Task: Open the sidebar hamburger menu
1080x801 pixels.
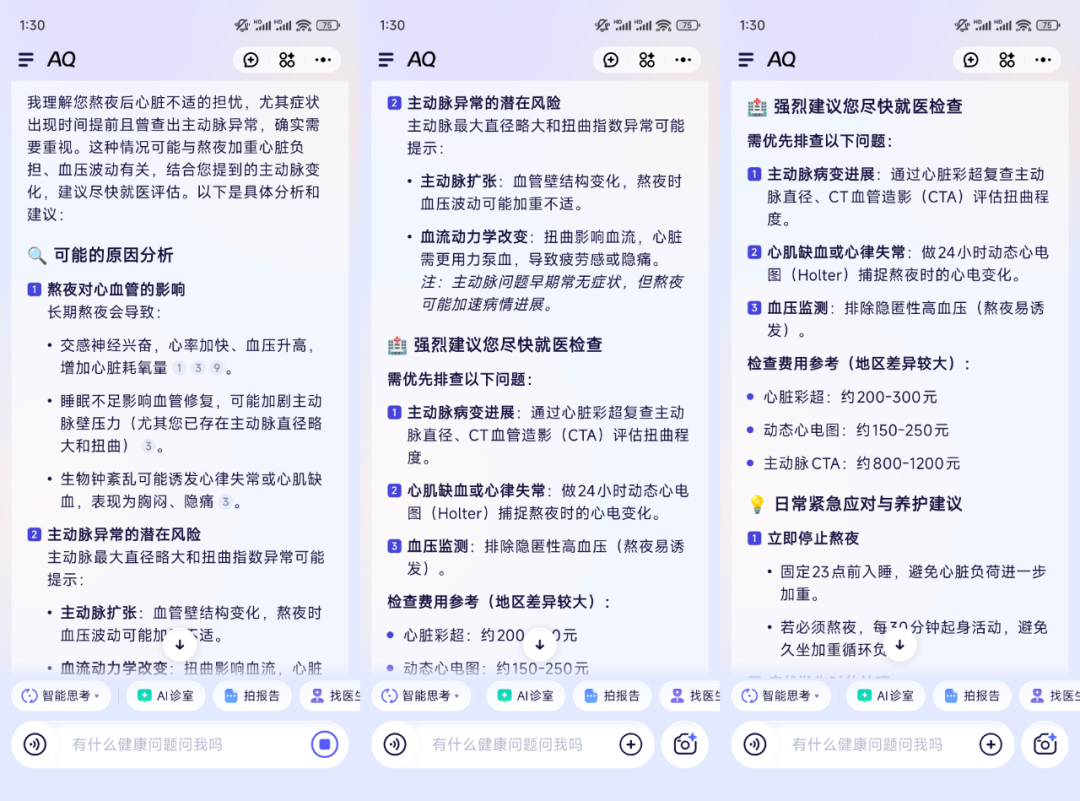Action: click(26, 59)
